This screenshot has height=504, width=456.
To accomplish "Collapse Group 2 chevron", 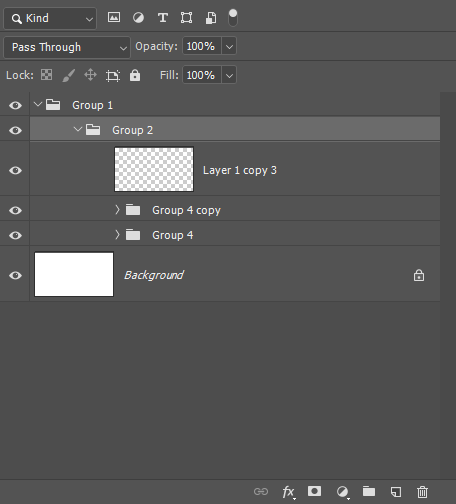I will tap(78, 129).
